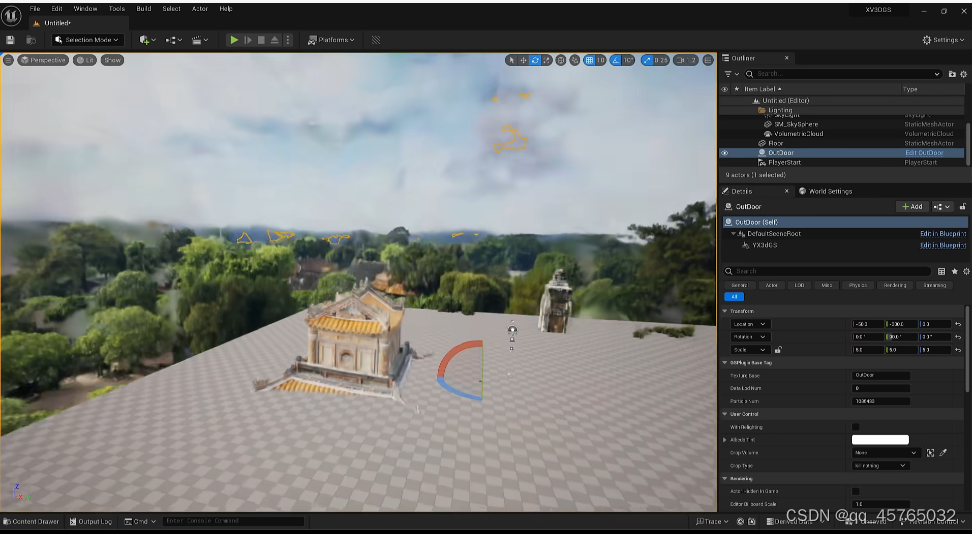The image size is (972, 534).
Task: Select VolumetricCloud in the Outliner
Action: coord(798,133)
